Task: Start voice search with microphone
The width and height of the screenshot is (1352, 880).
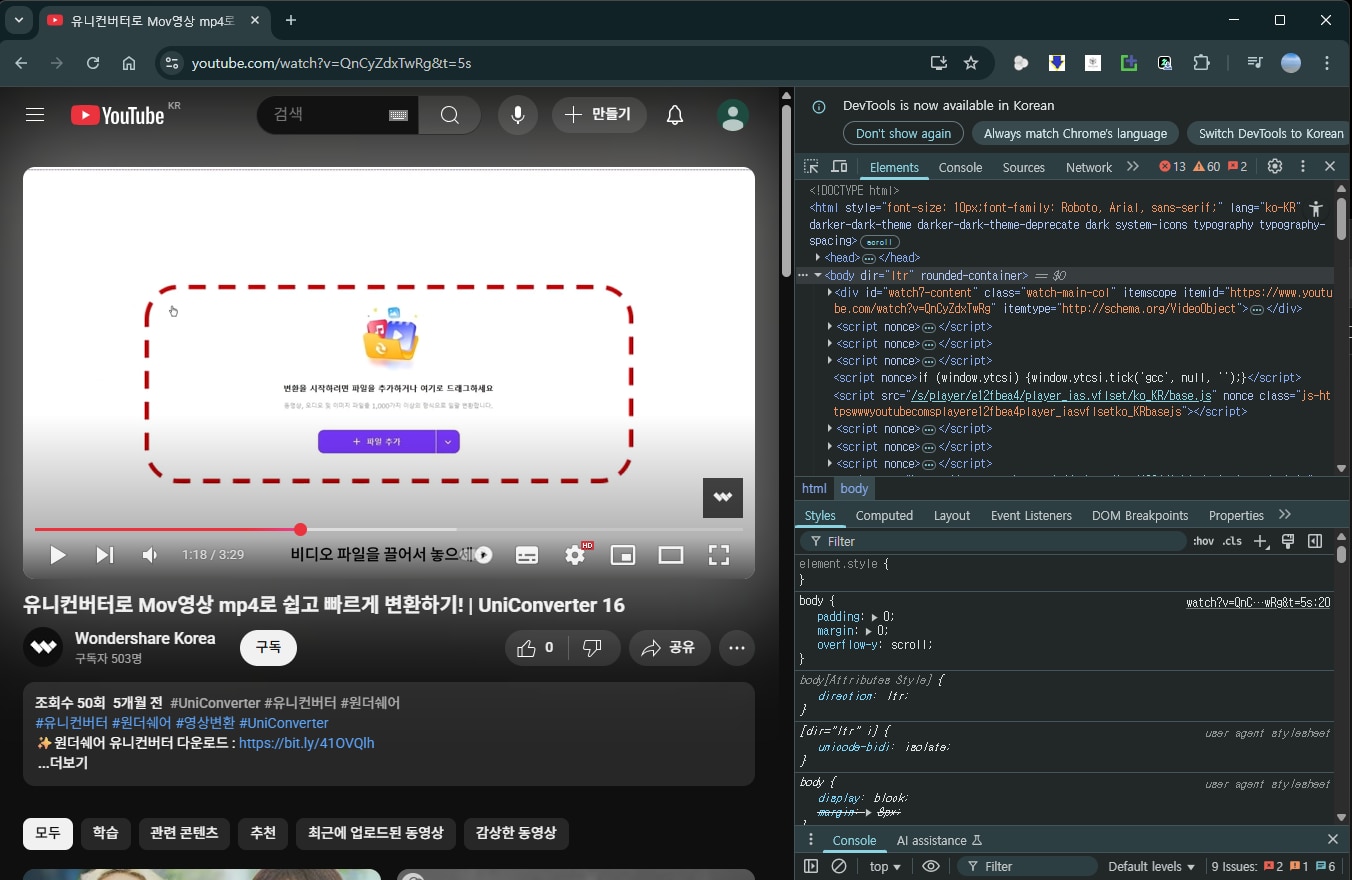Action: (x=518, y=115)
